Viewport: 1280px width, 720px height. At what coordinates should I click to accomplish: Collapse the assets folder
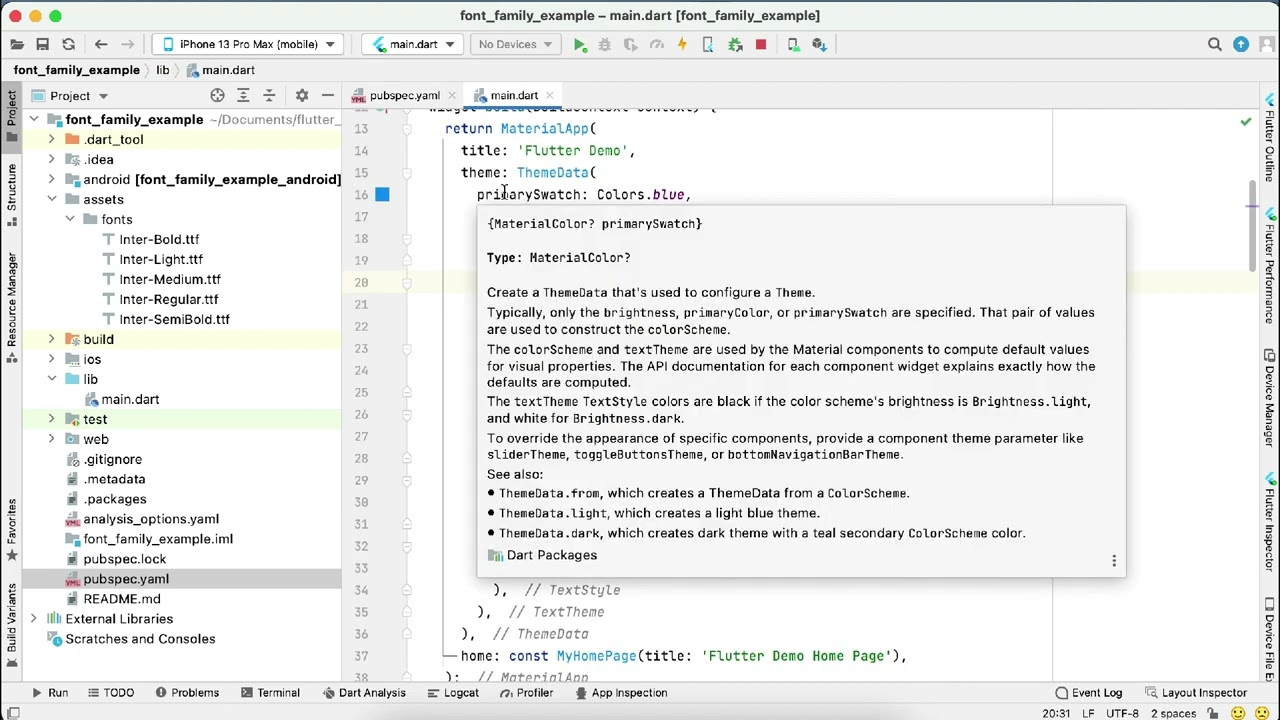point(51,199)
